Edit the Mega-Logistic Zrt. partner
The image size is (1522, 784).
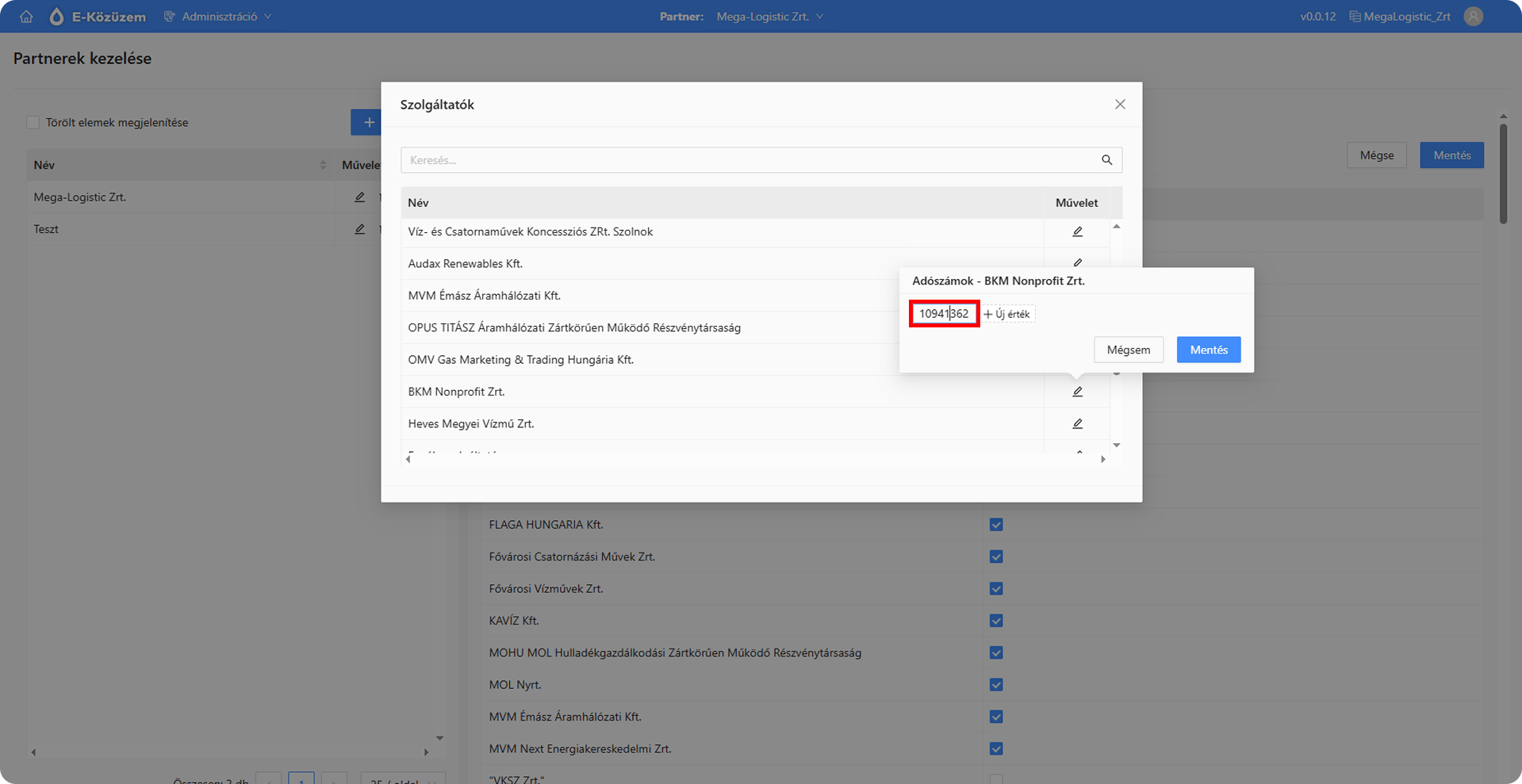[359, 197]
